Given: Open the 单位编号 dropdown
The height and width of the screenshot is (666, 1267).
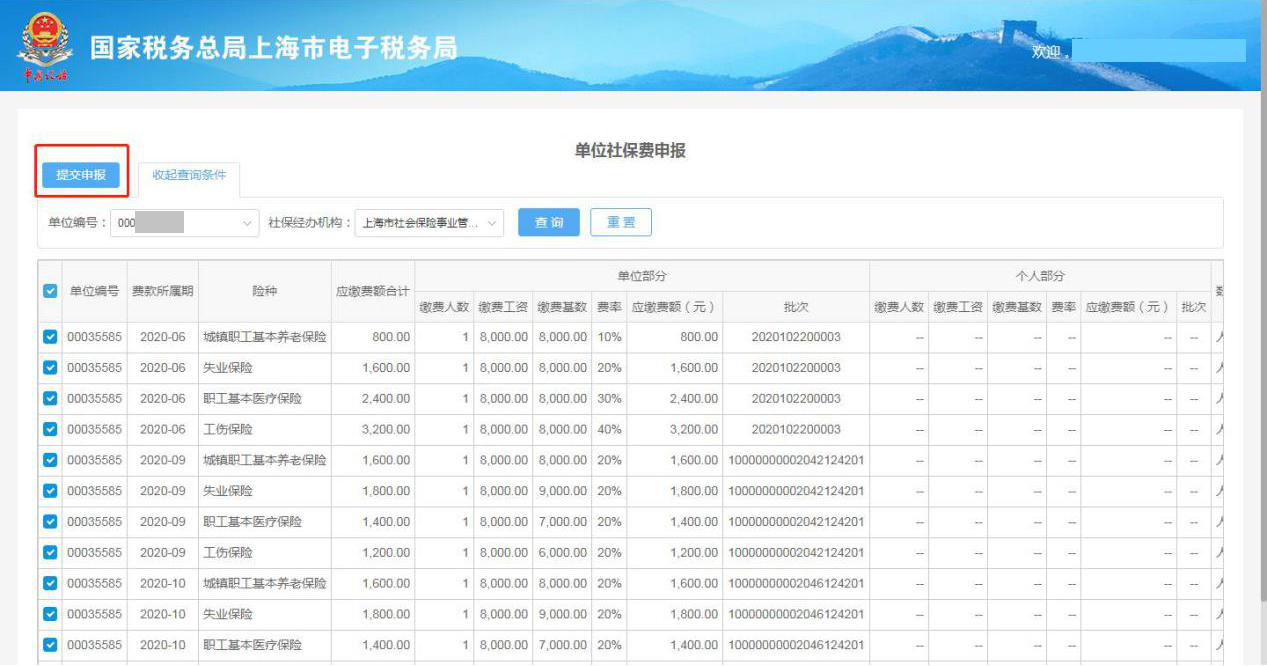Looking at the screenshot, I should coord(185,223).
